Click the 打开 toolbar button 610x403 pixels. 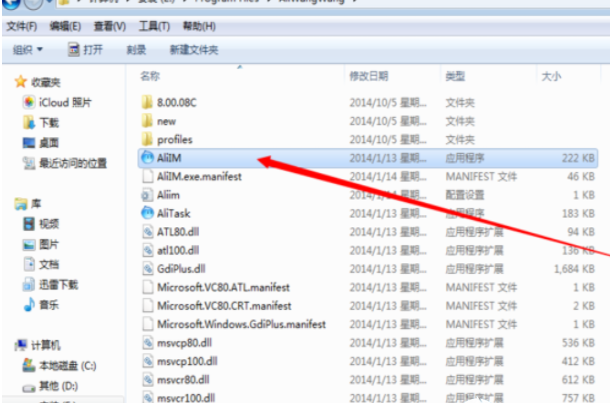(85, 49)
